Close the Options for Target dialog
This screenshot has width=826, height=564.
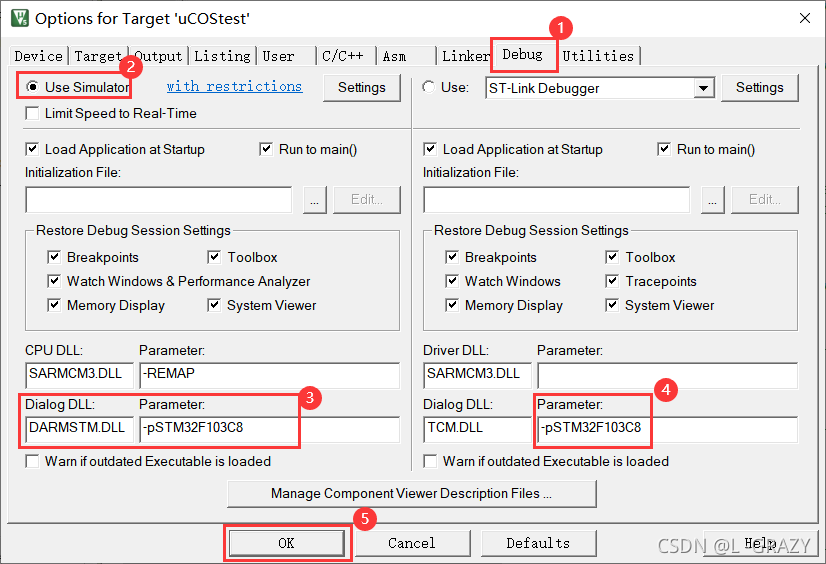point(804,18)
